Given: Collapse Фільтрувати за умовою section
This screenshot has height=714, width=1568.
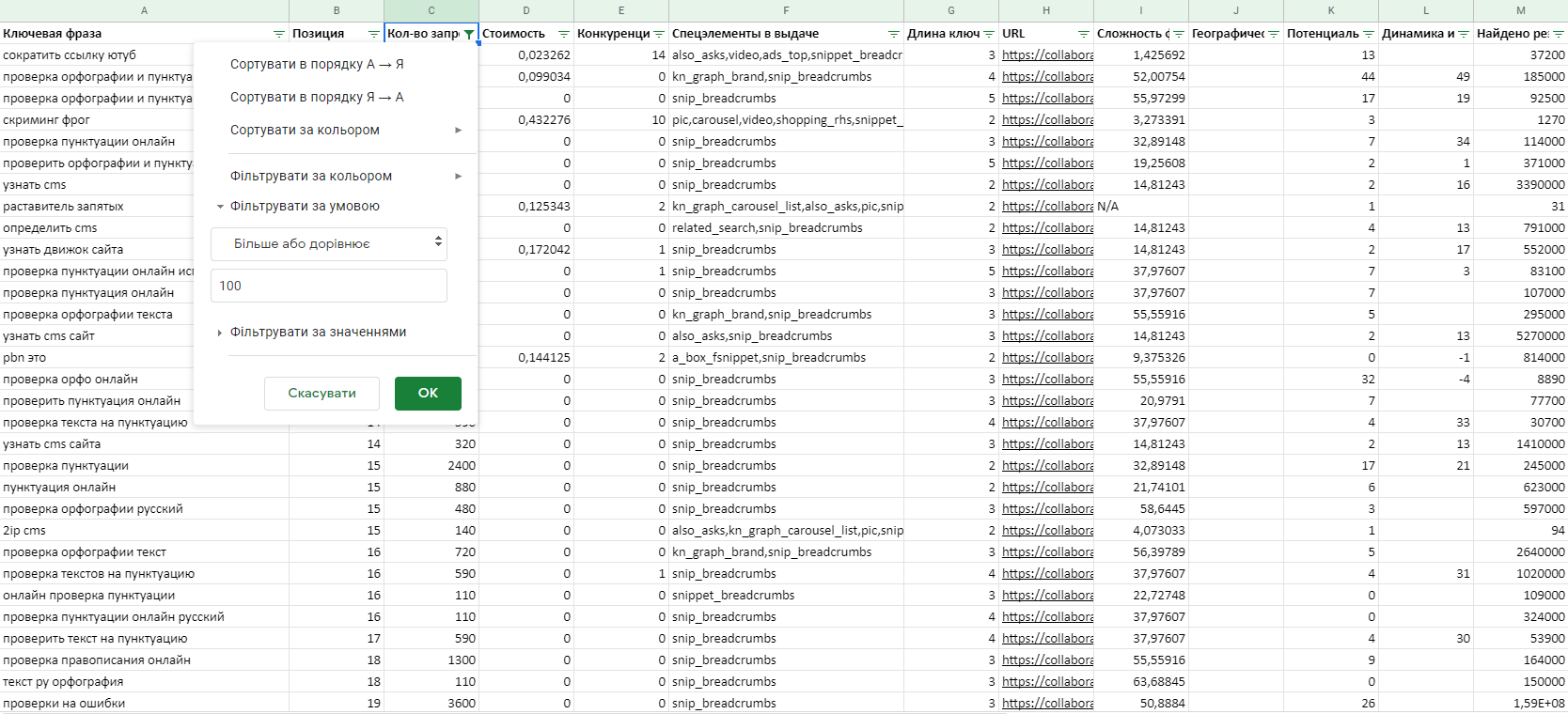Looking at the screenshot, I should click(x=305, y=206).
